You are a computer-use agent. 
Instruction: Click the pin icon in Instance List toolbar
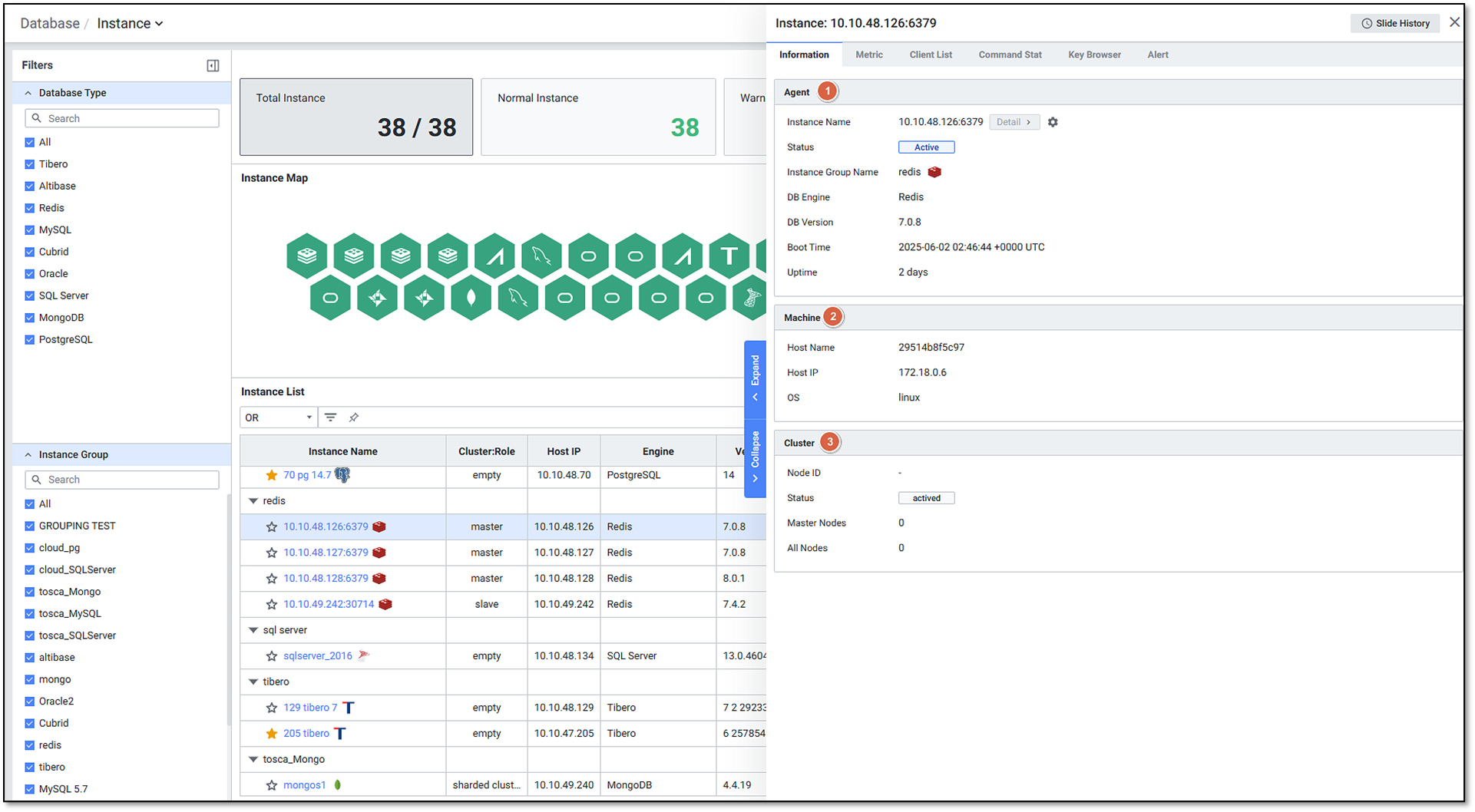[354, 418]
